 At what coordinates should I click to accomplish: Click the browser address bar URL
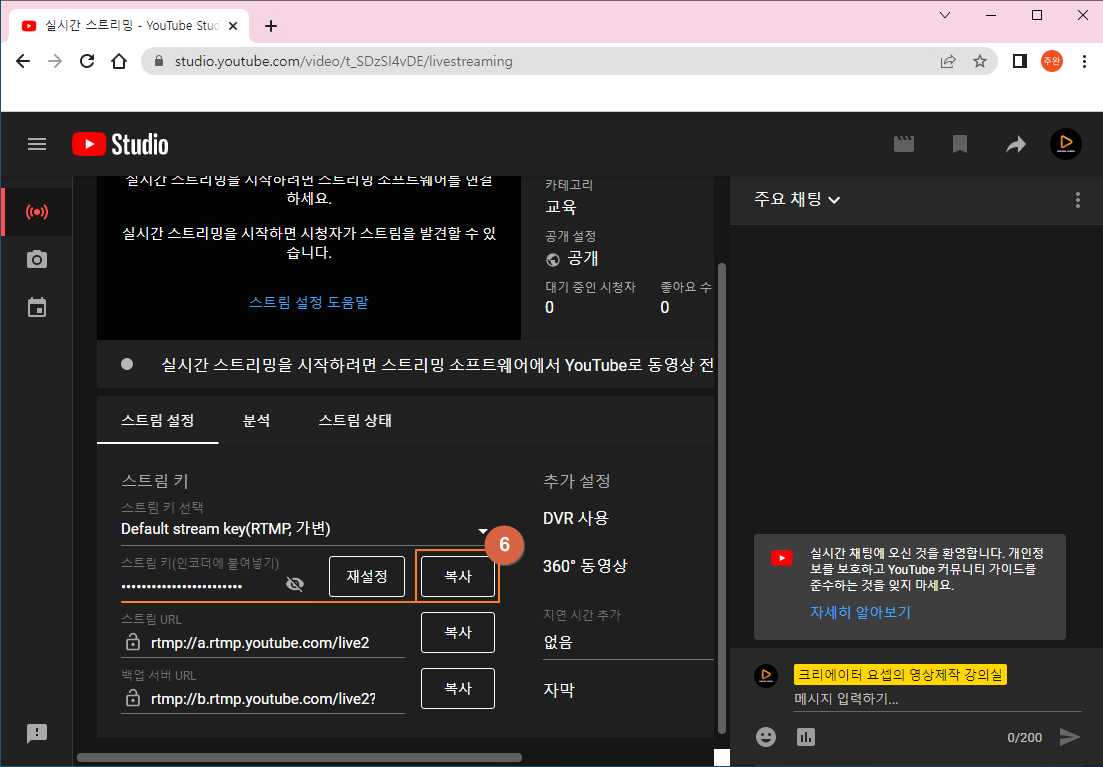(344, 61)
